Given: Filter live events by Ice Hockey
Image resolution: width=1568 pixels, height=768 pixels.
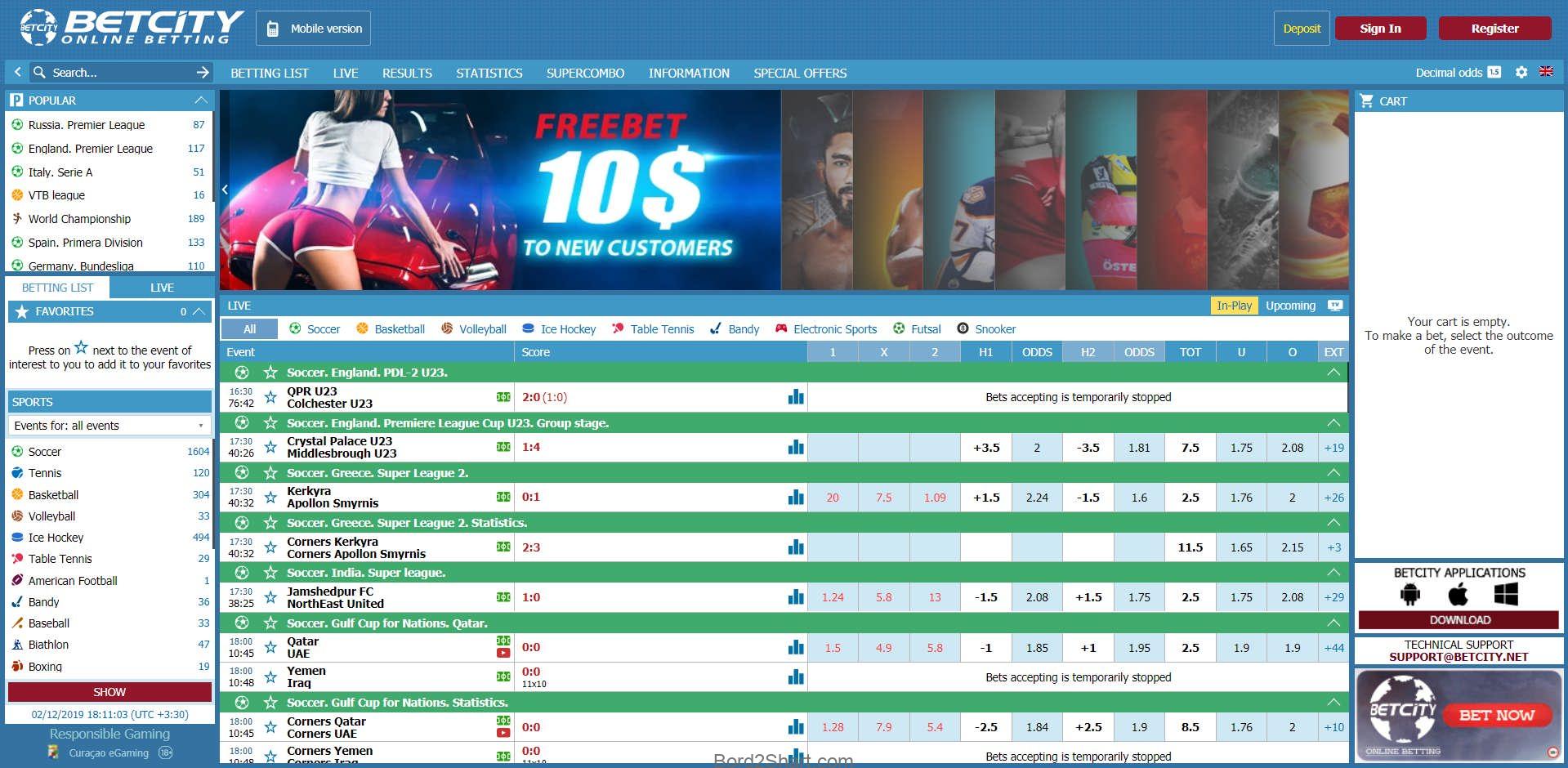Looking at the screenshot, I should coord(559,329).
